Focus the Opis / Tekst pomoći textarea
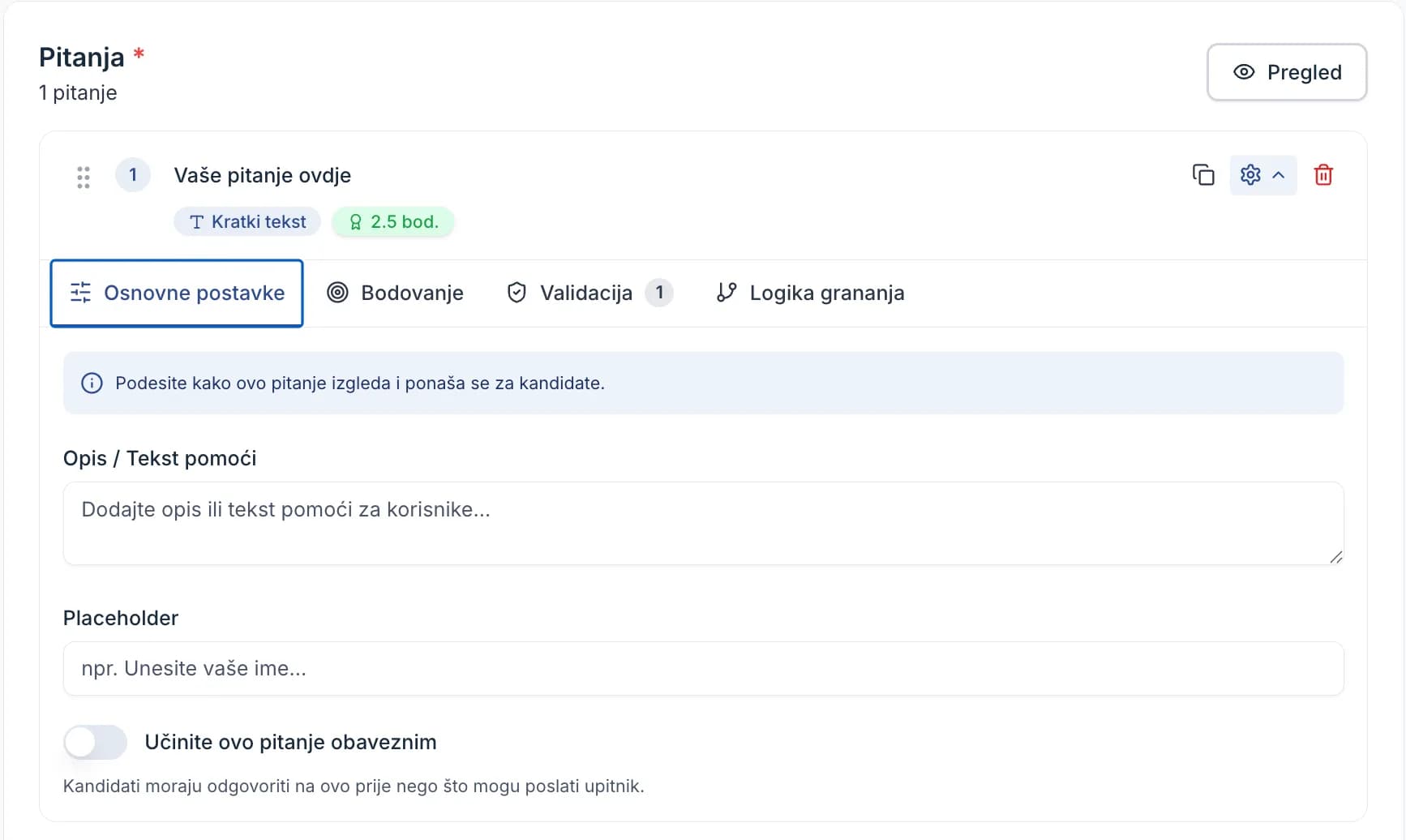The image size is (1406, 840). point(703,524)
